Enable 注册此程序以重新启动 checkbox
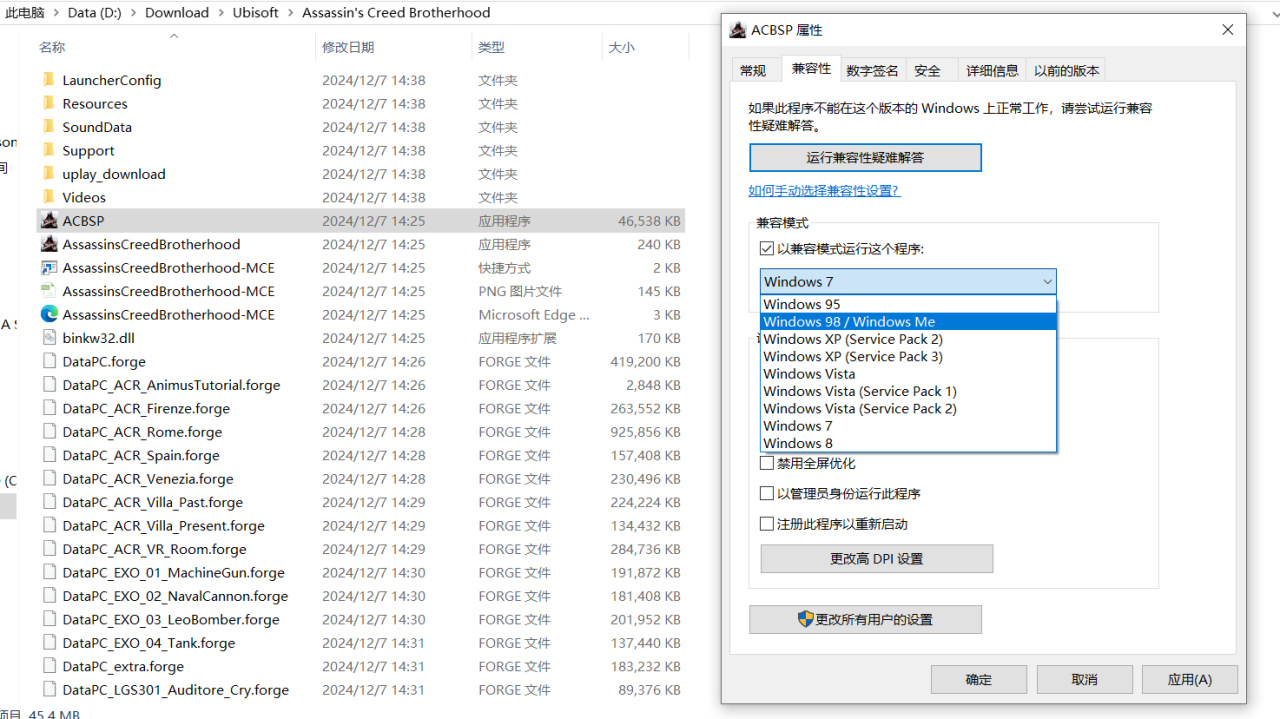The width and height of the screenshot is (1280, 719). [767, 523]
